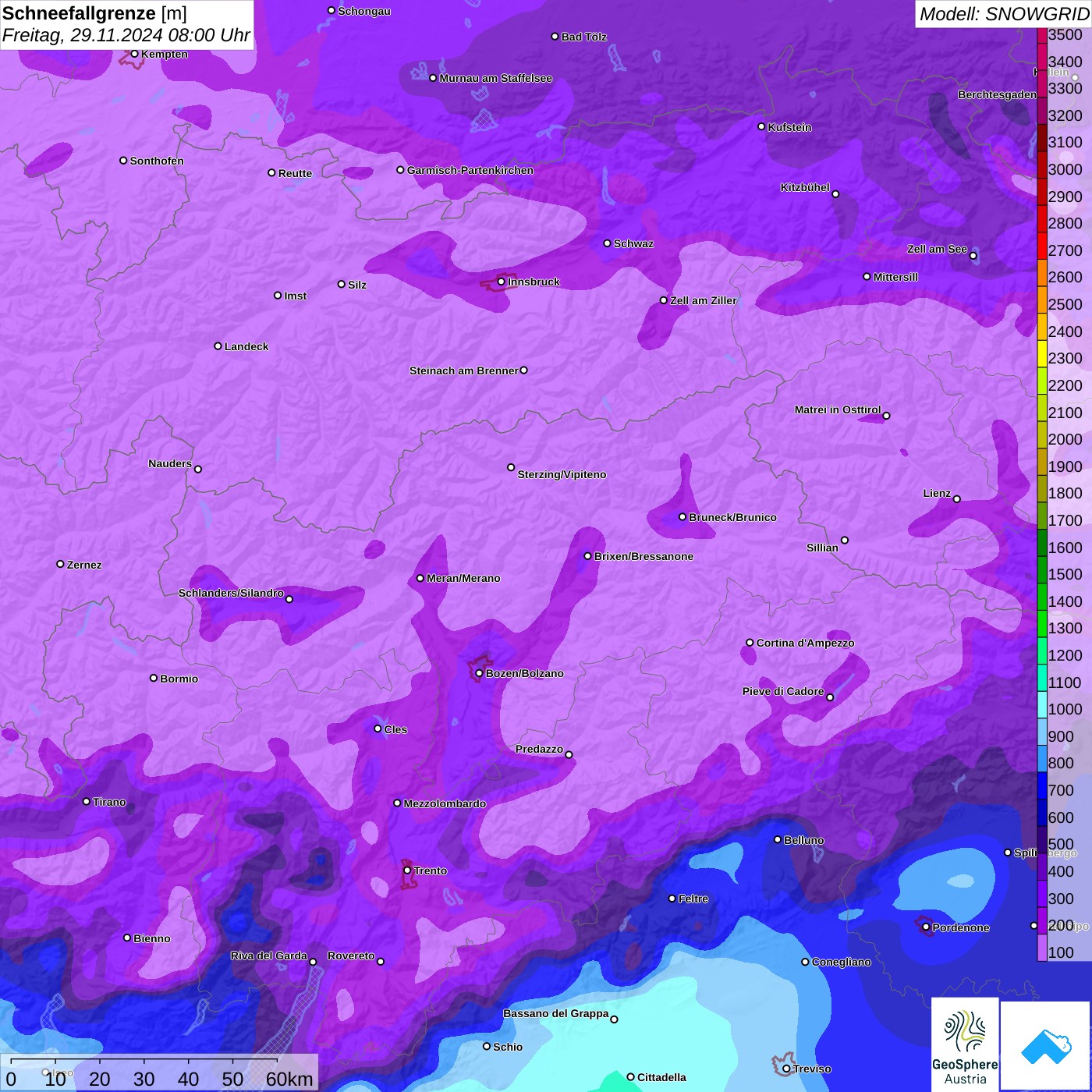Click the blue cloud-arrow logo in the bottom corner
Image resolution: width=1092 pixels, height=1092 pixels.
[1046, 1046]
